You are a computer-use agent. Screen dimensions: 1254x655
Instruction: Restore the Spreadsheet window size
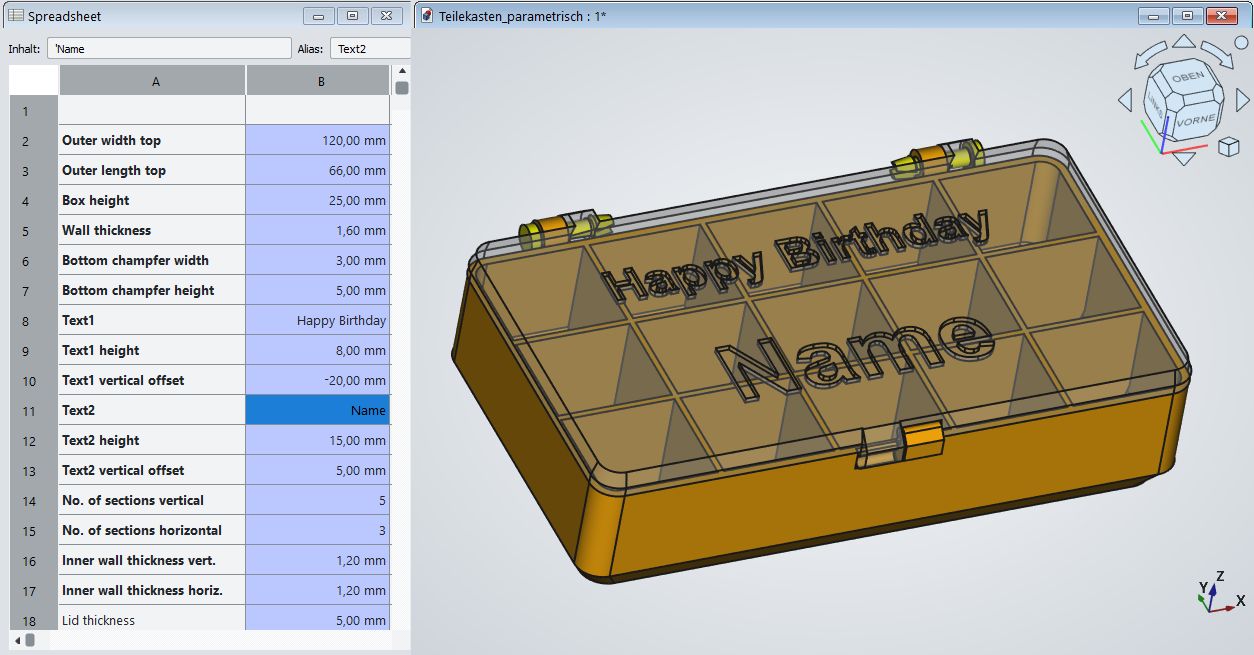point(352,16)
